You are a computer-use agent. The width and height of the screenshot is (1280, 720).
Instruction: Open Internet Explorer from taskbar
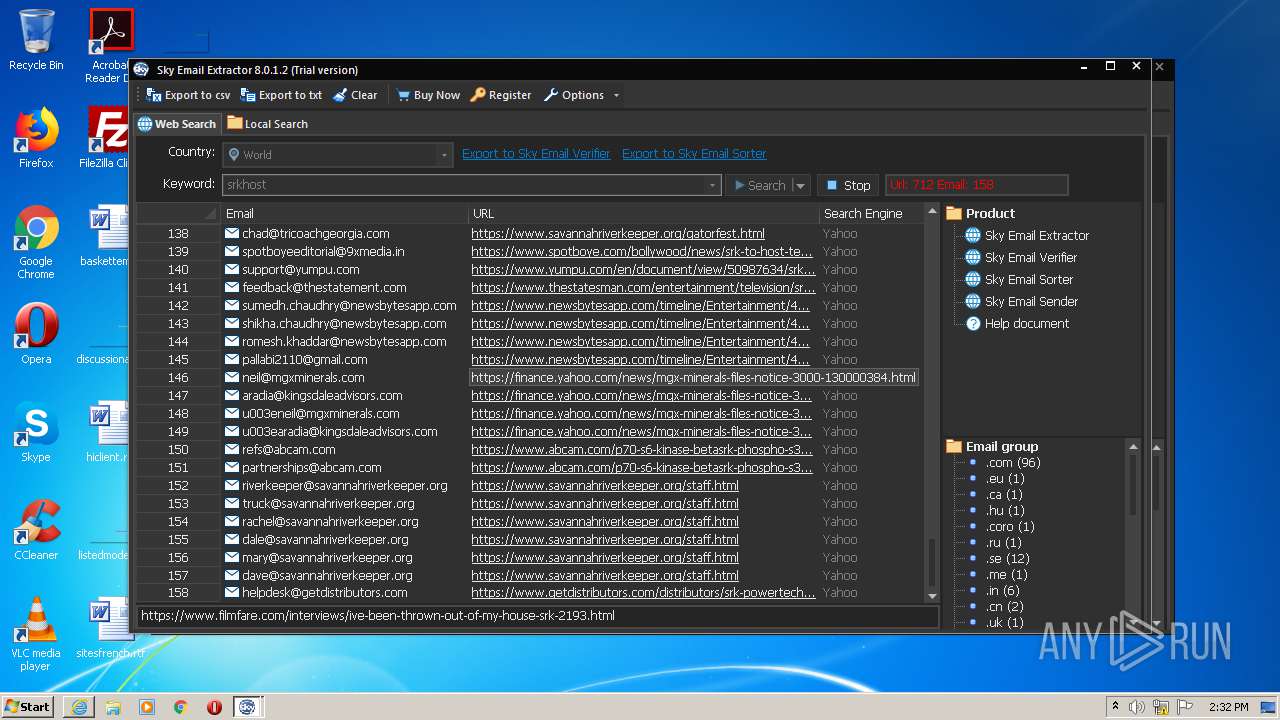(79, 707)
